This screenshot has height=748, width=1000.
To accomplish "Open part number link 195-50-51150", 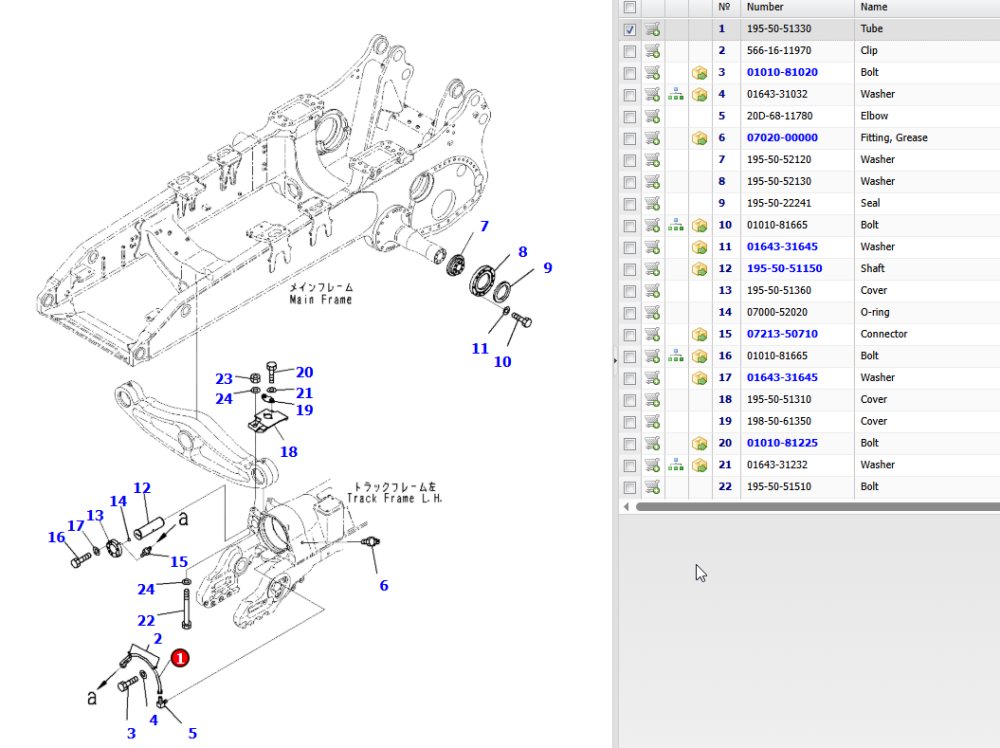I will tap(784, 268).
